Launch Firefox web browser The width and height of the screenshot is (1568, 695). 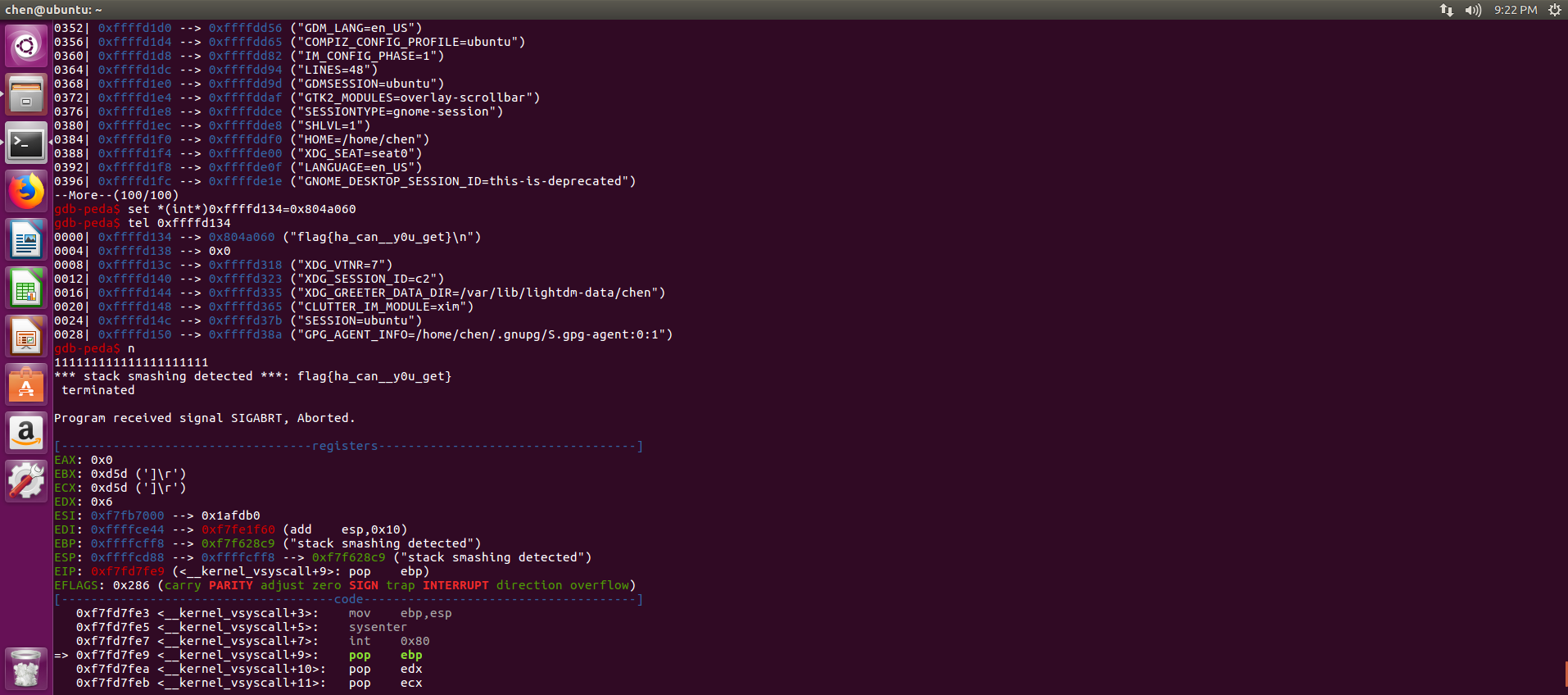pyautogui.click(x=26, y=192)
